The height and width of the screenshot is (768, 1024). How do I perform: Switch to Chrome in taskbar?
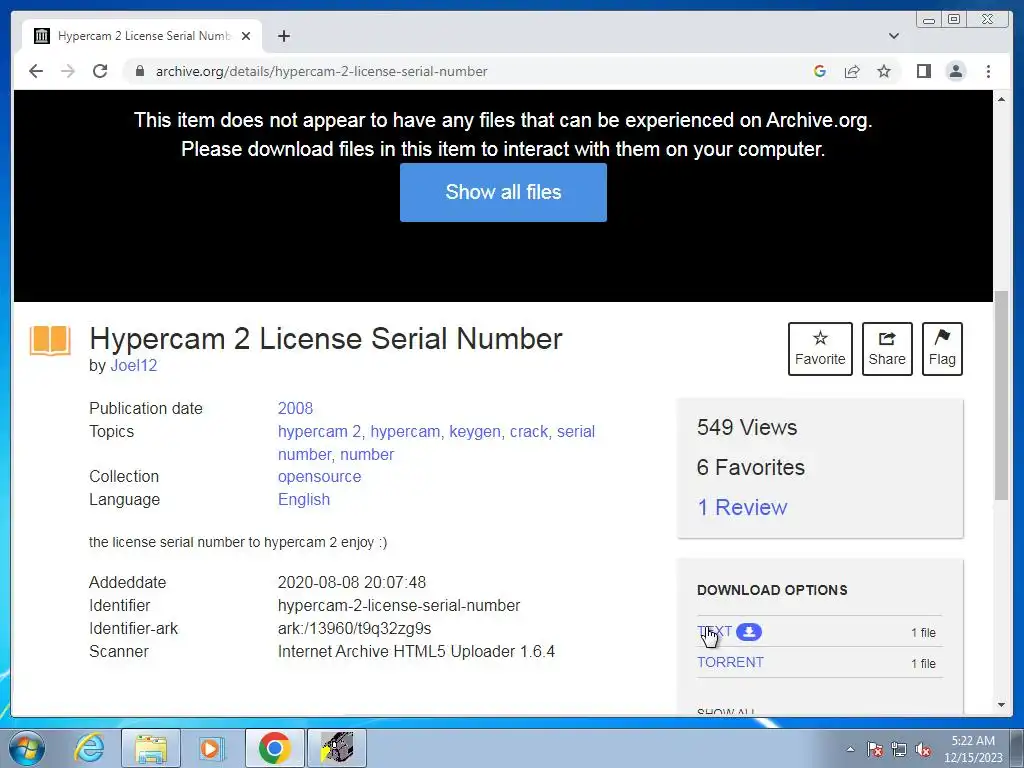[274, 748]
